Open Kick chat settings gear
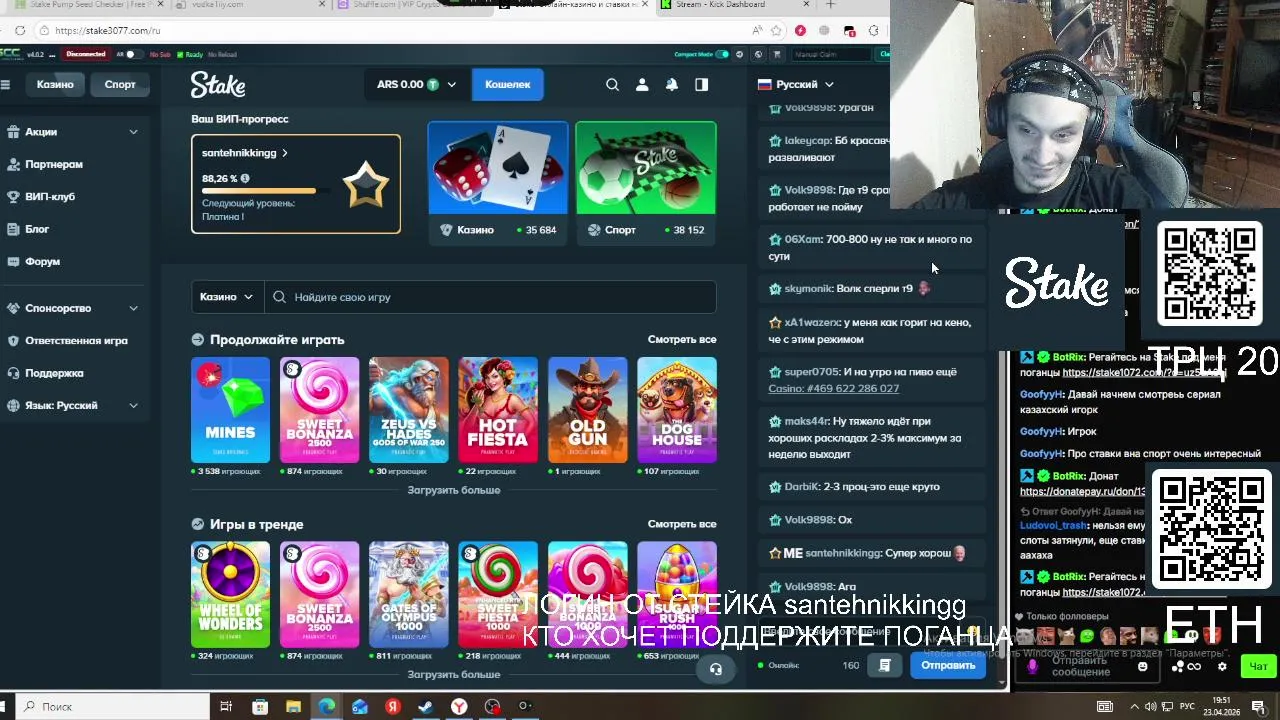Image resolution: width=1280 pixels, height=720 pixels. tap(1222, 666)
